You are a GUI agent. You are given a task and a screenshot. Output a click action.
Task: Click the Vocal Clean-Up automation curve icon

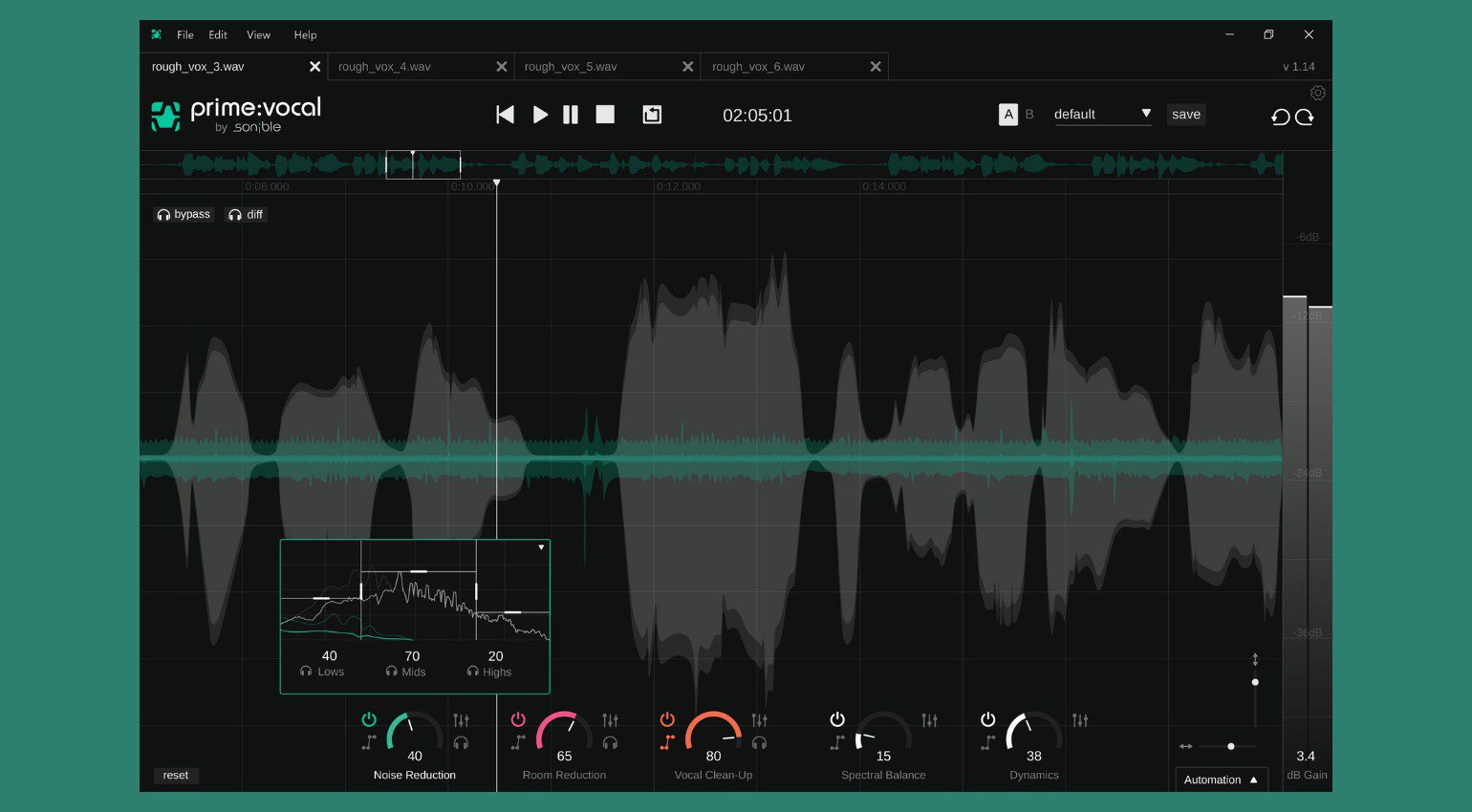667,742
